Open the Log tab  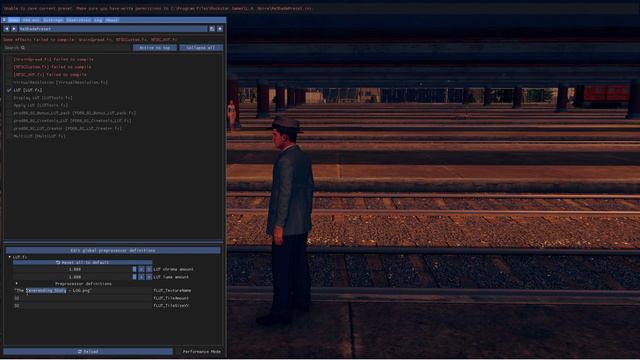98,20
